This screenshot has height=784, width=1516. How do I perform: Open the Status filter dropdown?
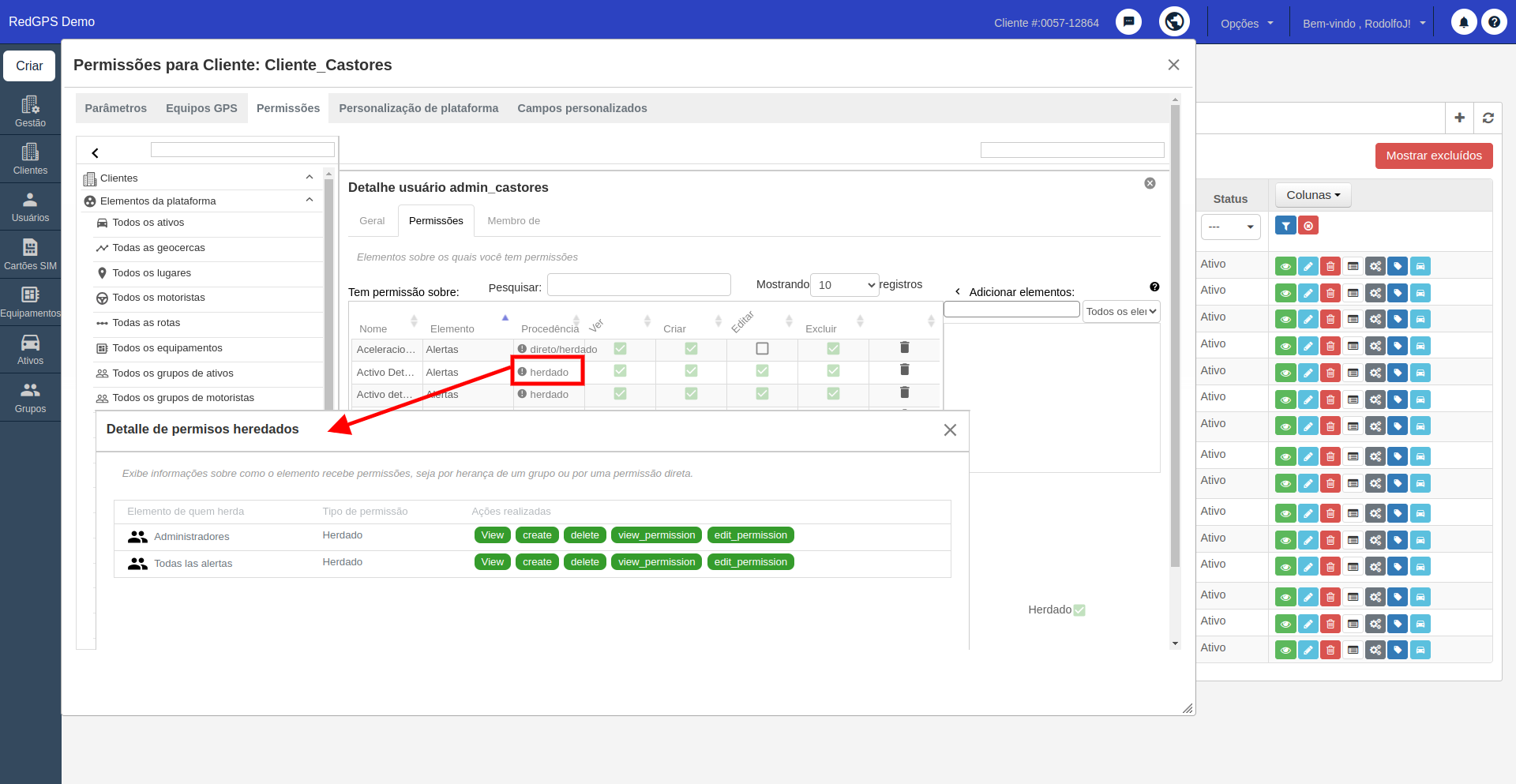(1230, 227)
